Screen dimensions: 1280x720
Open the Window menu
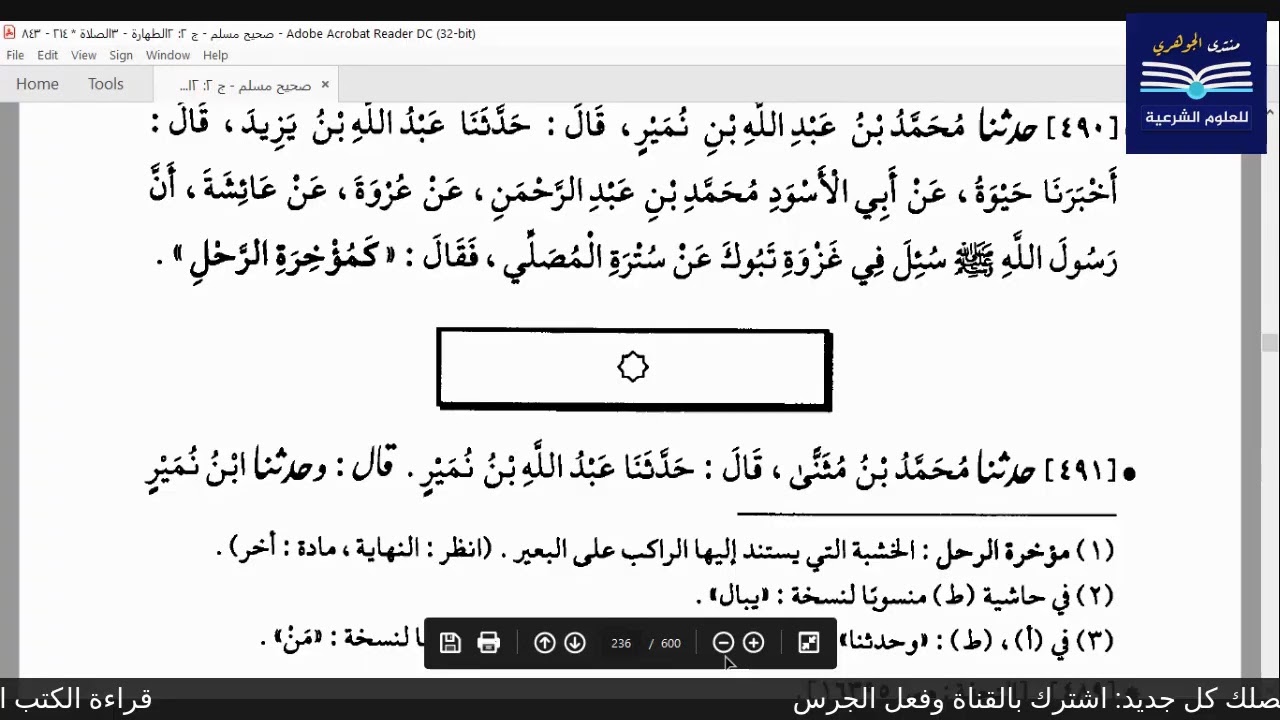pyautogui.click(x=168, y=55)
